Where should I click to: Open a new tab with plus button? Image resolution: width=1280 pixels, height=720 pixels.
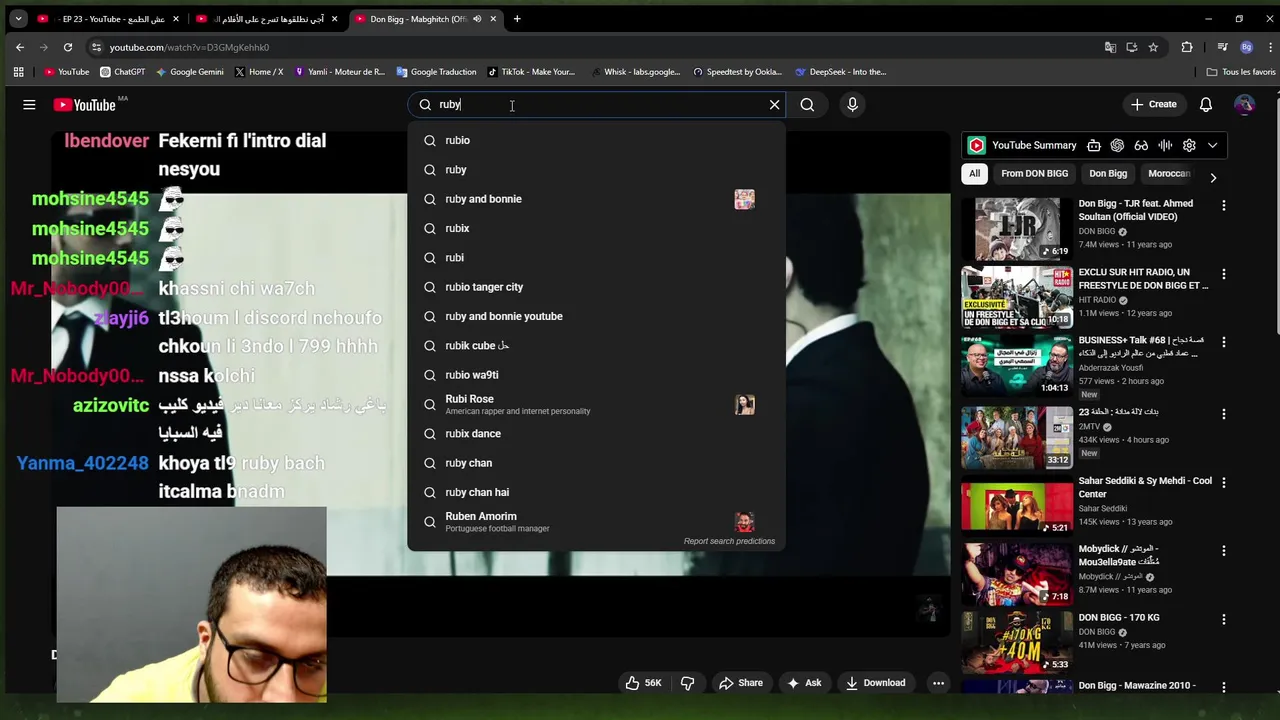click(x=517, y=19)
